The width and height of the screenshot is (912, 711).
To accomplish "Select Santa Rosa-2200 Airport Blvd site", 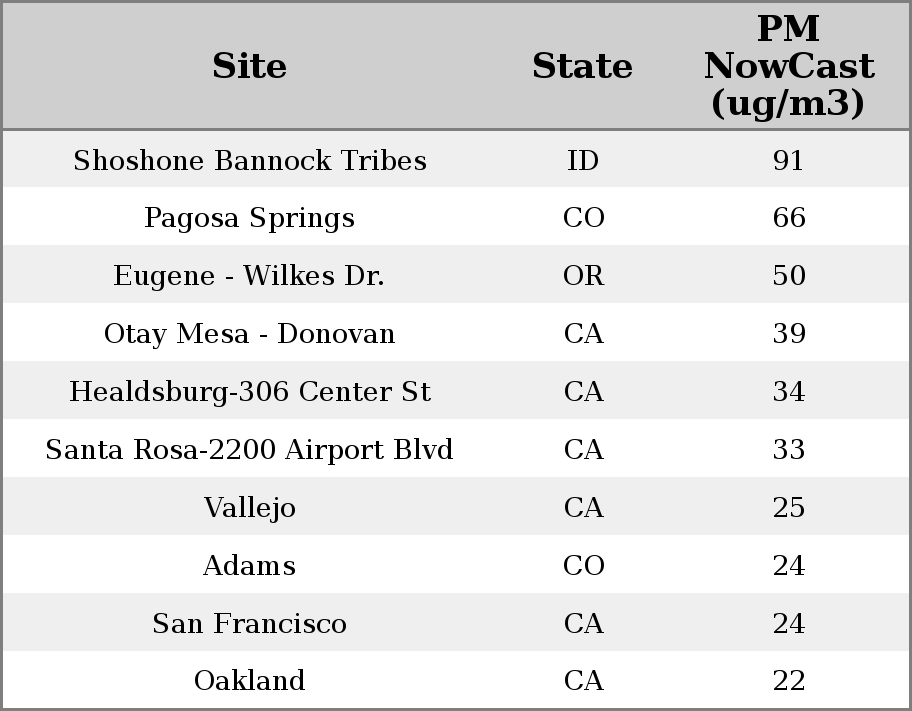I will click(249, 450).
